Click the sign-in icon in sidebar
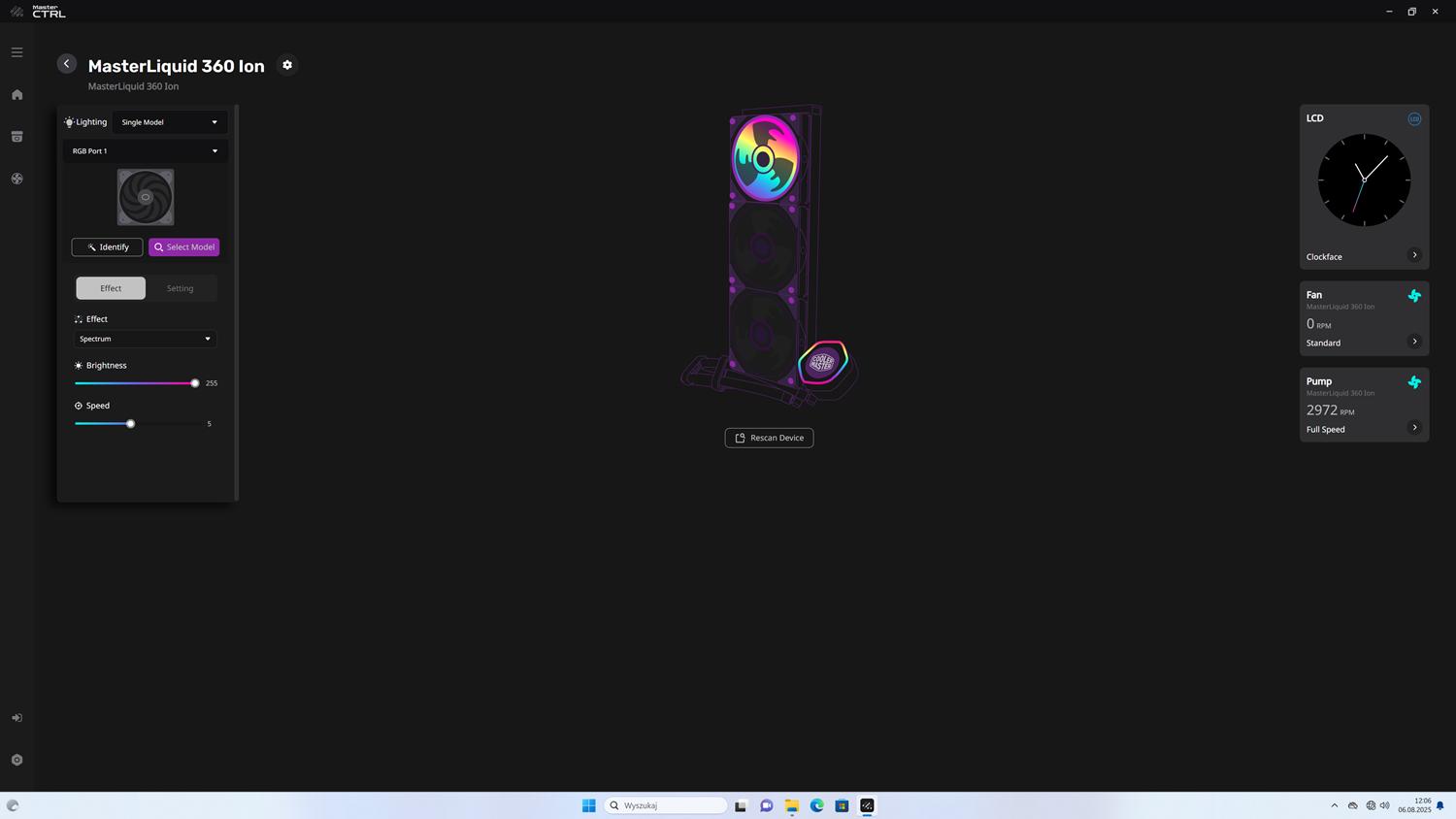 (17, 718)
